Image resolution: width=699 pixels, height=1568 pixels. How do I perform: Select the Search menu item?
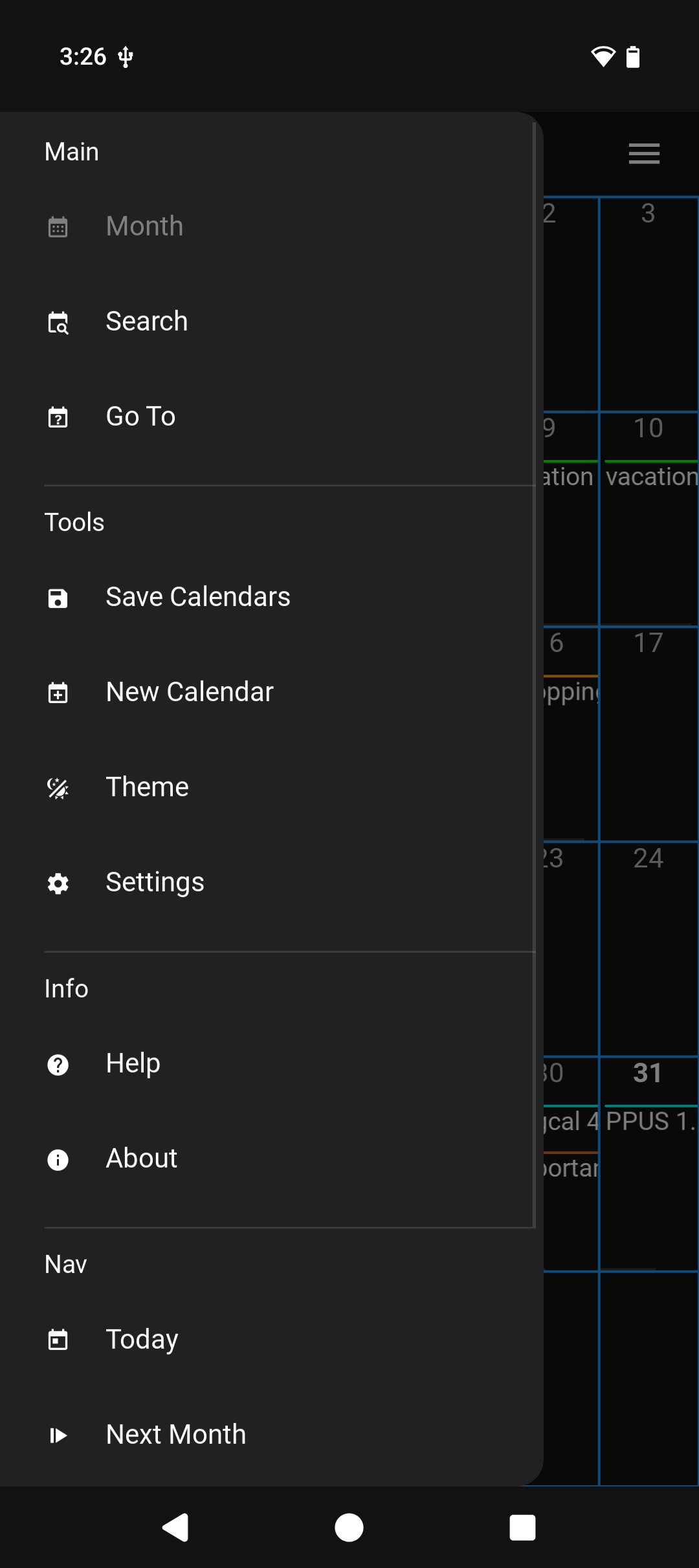[x=147, y=321]
